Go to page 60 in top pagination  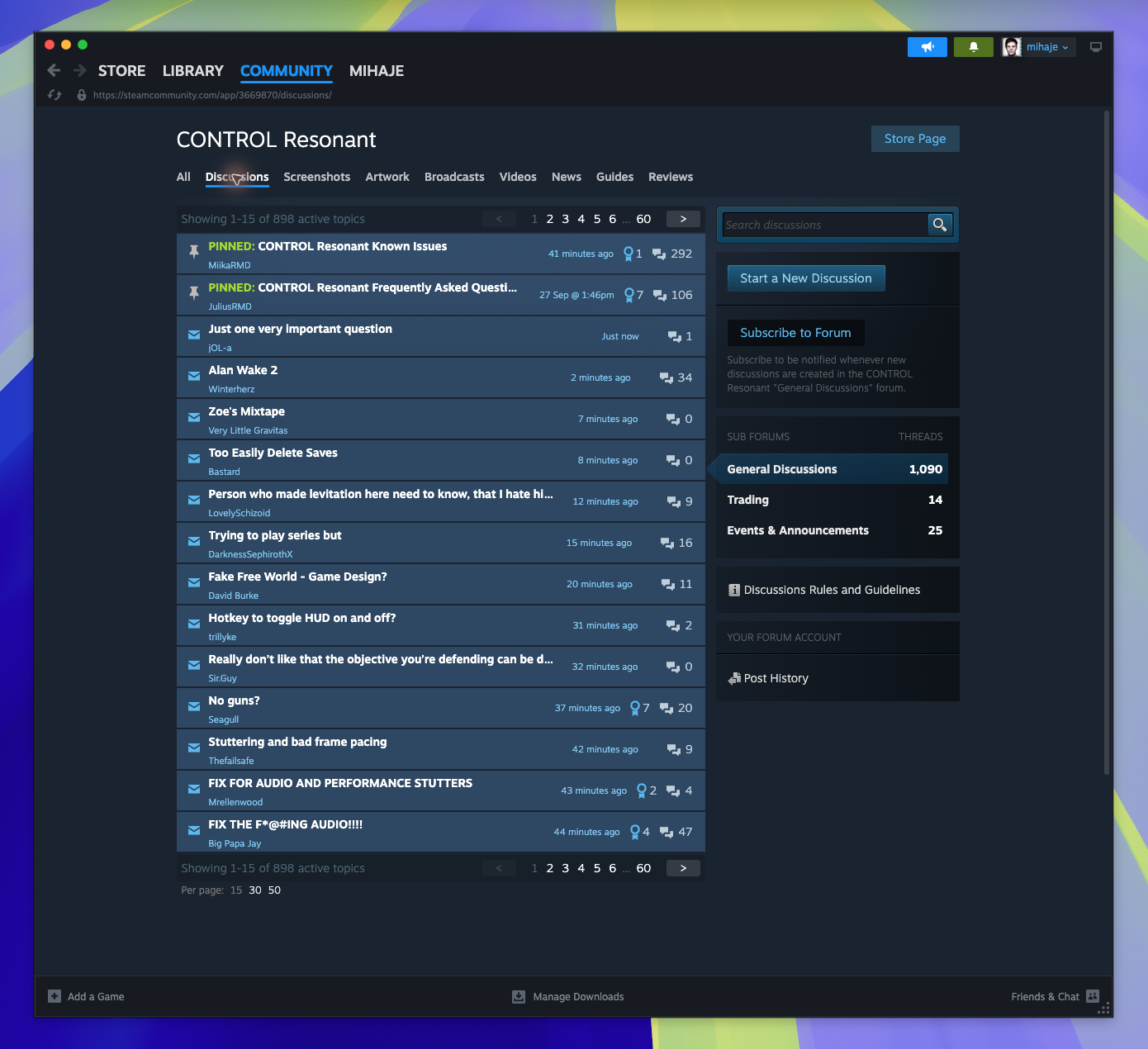pyautogui.click(x=643, y=219)
